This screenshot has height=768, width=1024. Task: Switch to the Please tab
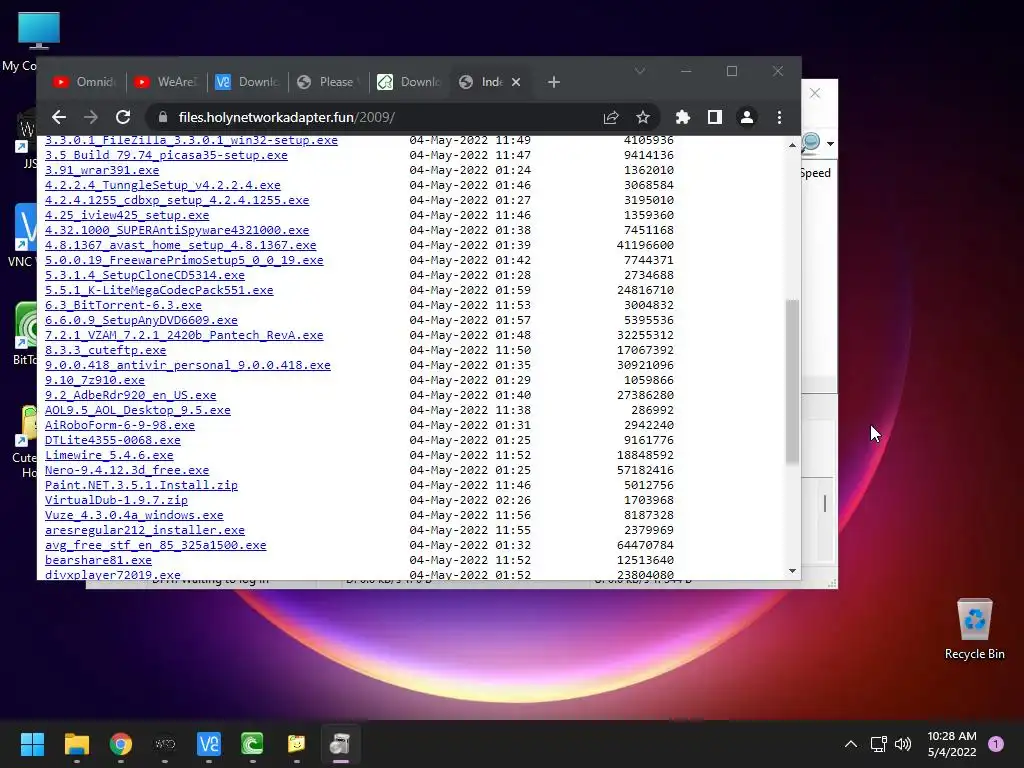pyautogui.click(x=328, y=82)
